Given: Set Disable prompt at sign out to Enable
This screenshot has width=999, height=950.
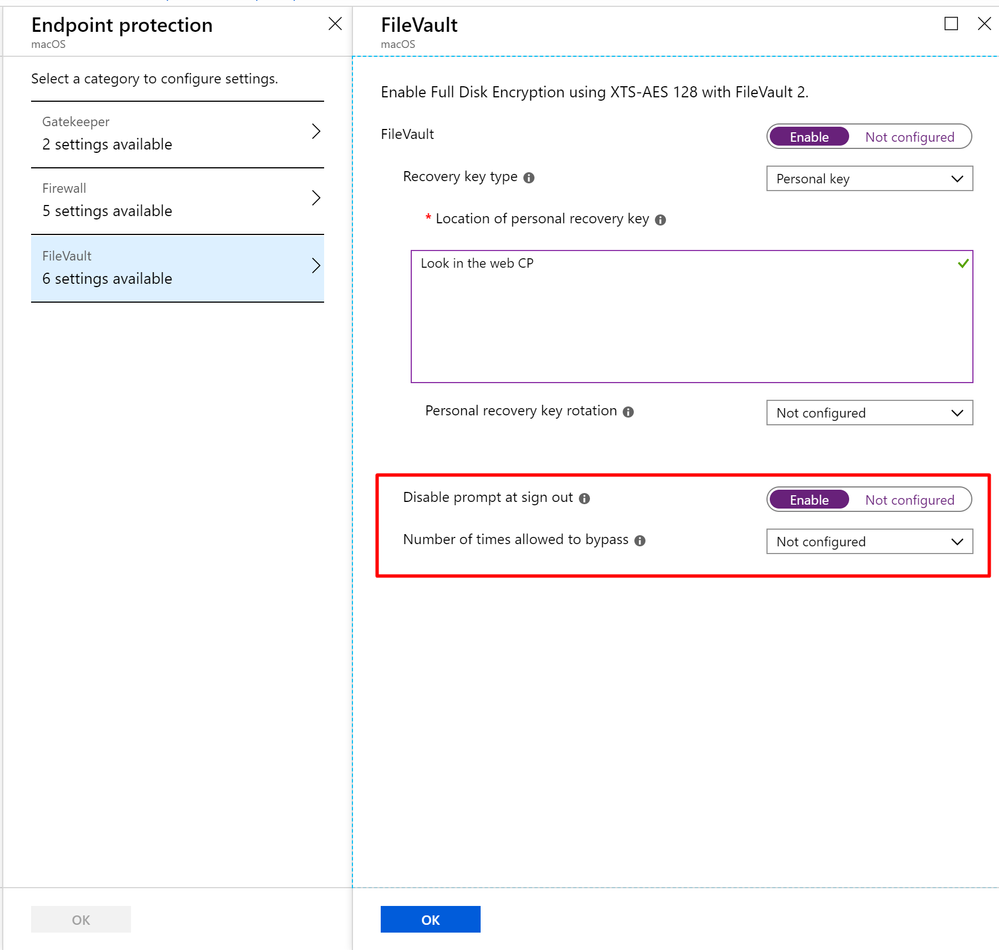Looking at the screenshot, I should (809, 500).
